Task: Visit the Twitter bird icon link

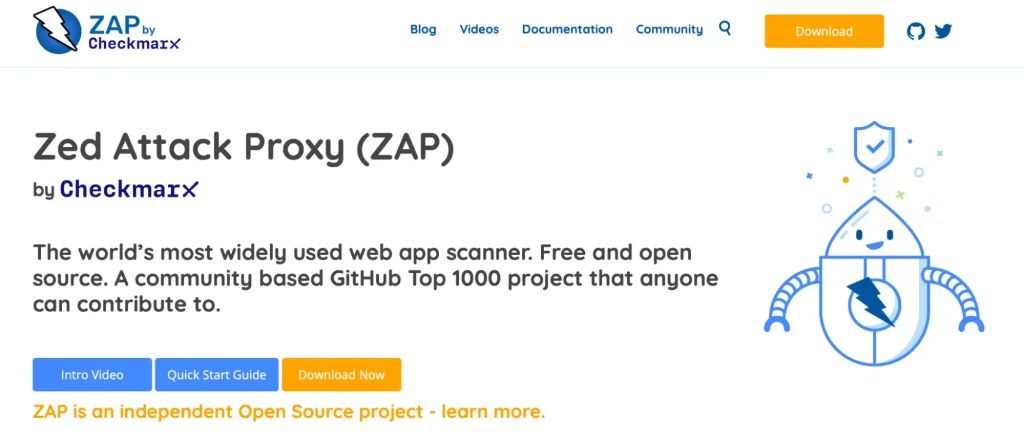Action: [x=943, y=31]
